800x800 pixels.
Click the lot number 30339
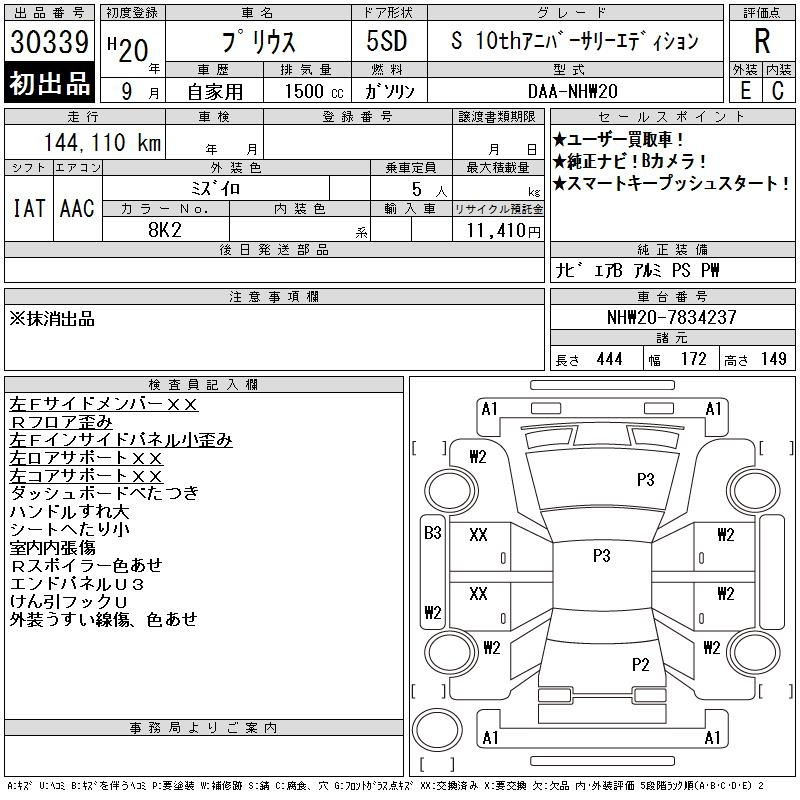tap(49, 41)
